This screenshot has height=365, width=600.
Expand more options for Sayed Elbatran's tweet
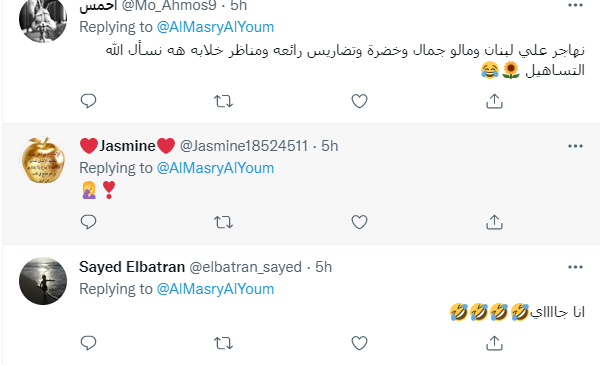pos(575,267)
